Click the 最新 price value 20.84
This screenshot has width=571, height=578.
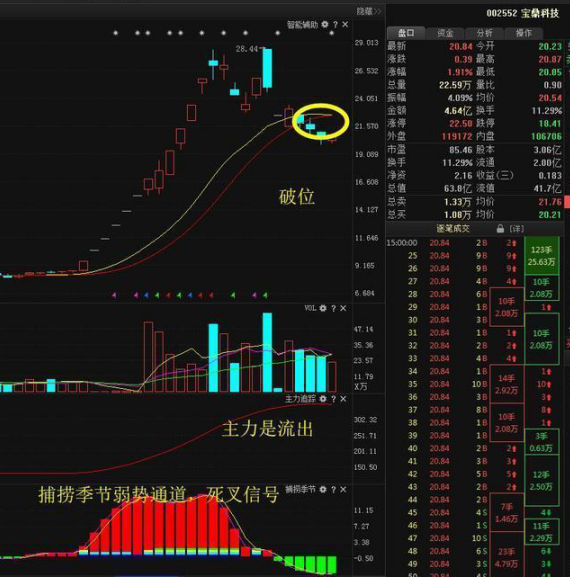tap(461, 46)
